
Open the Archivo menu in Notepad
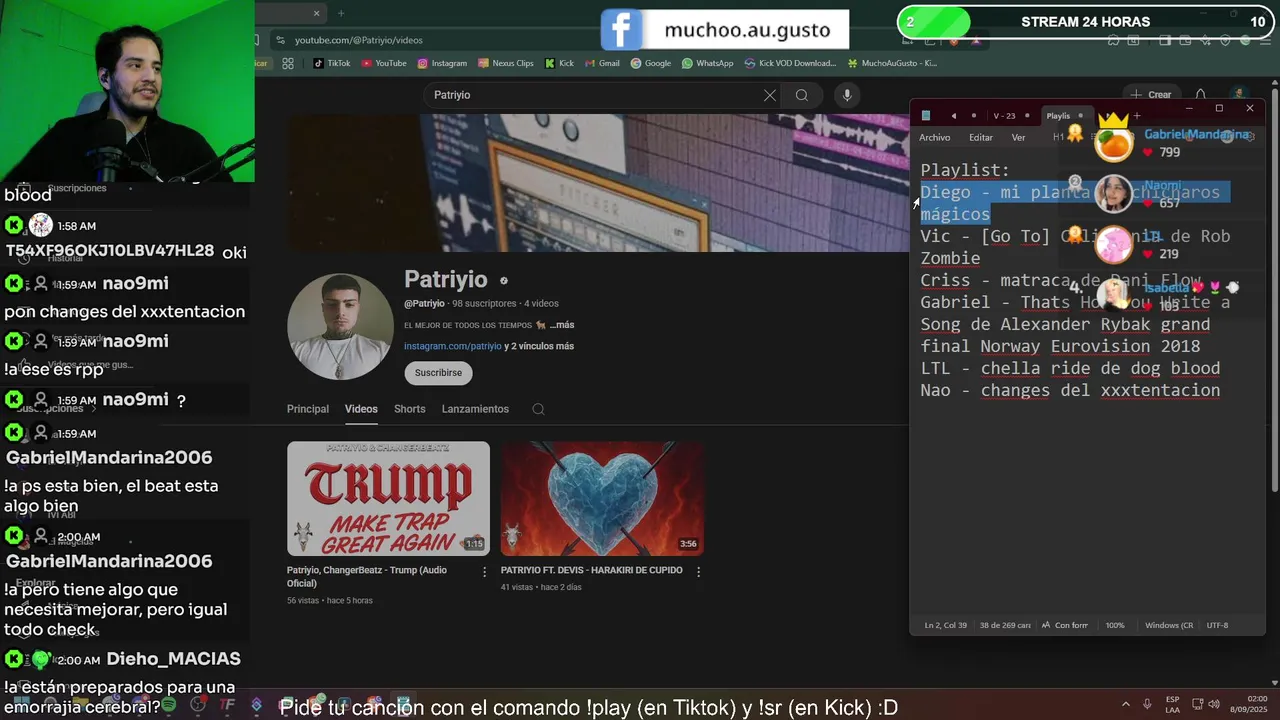point(935,138)
